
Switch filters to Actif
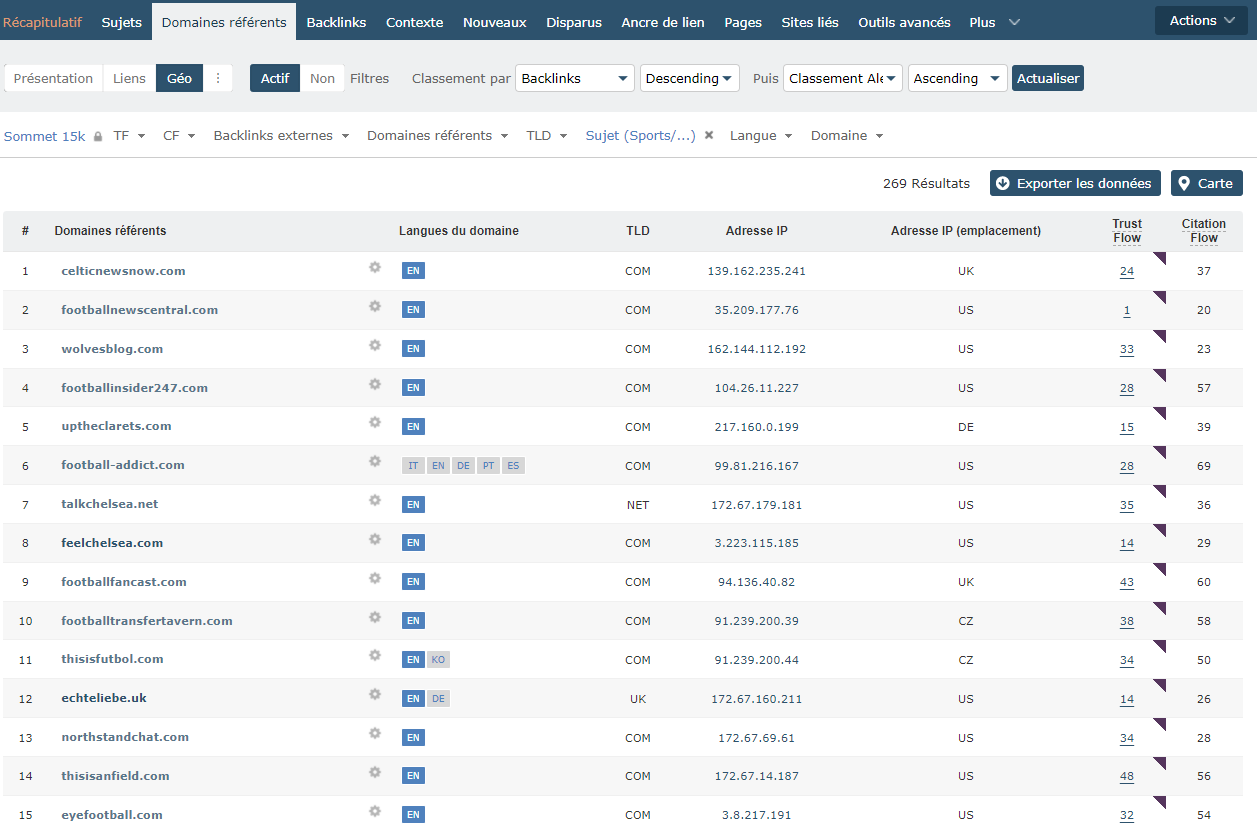tap(275, 78)
